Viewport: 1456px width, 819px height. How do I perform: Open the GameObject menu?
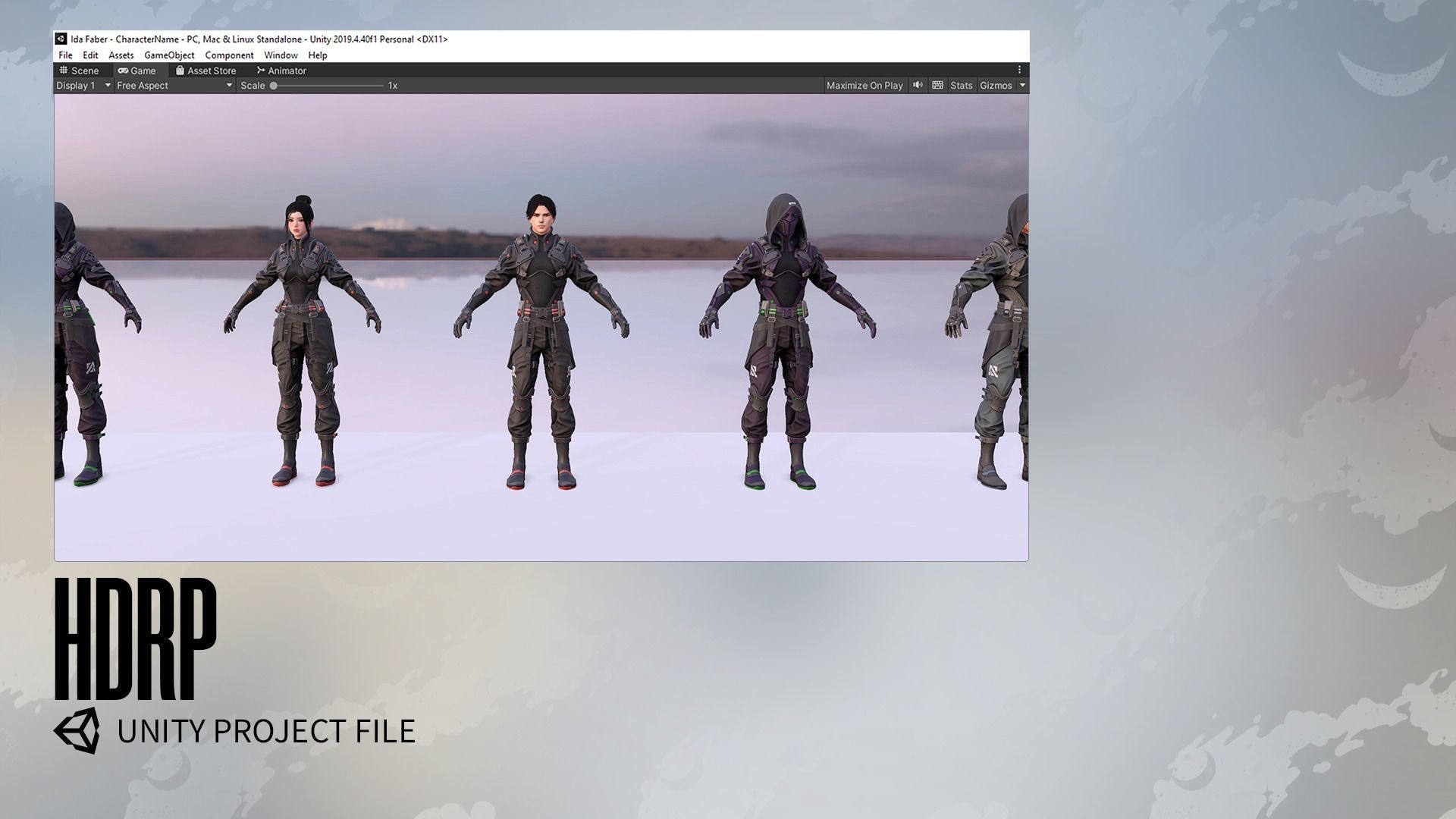click(x=169, y=55)
